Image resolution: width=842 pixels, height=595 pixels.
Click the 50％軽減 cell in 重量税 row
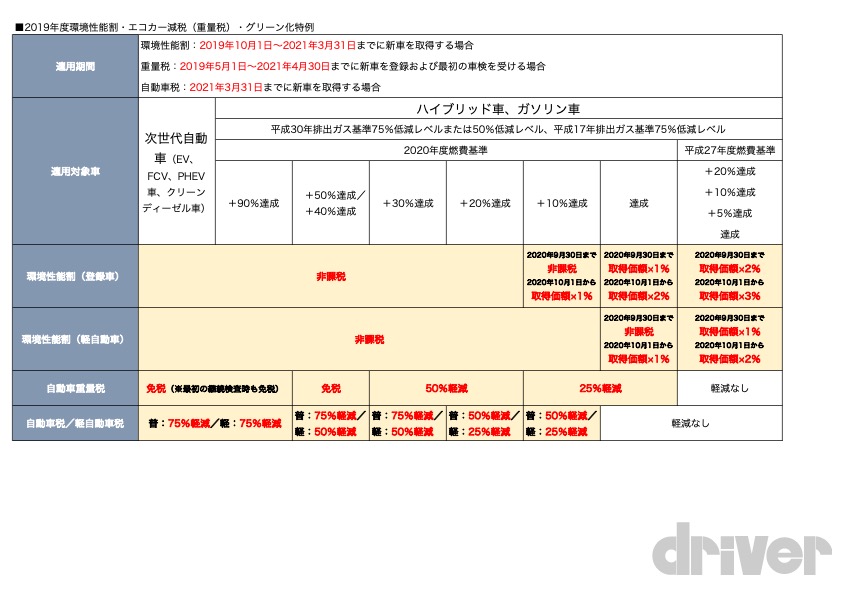tap(445, 388)
